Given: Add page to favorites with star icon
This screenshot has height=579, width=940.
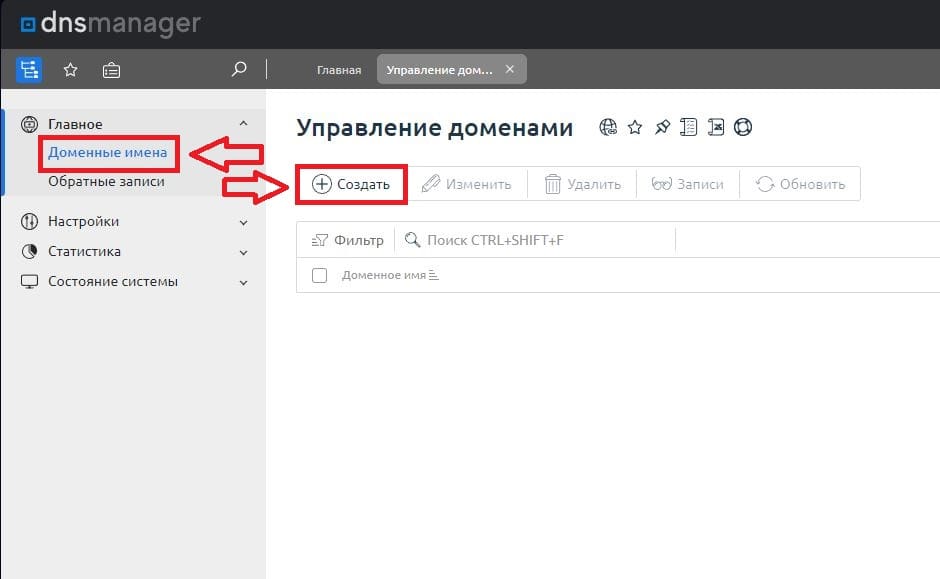Looking at the screenshot, I should (635, 127).
